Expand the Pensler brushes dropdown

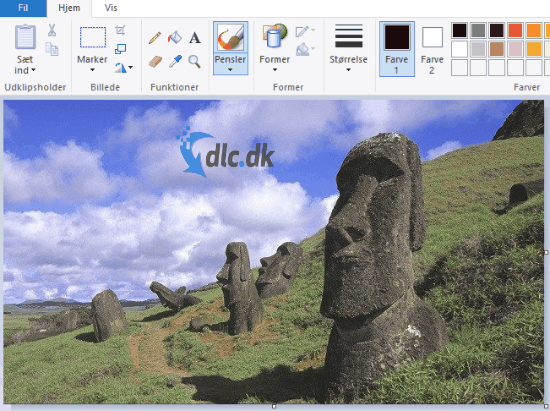point(230,70)
